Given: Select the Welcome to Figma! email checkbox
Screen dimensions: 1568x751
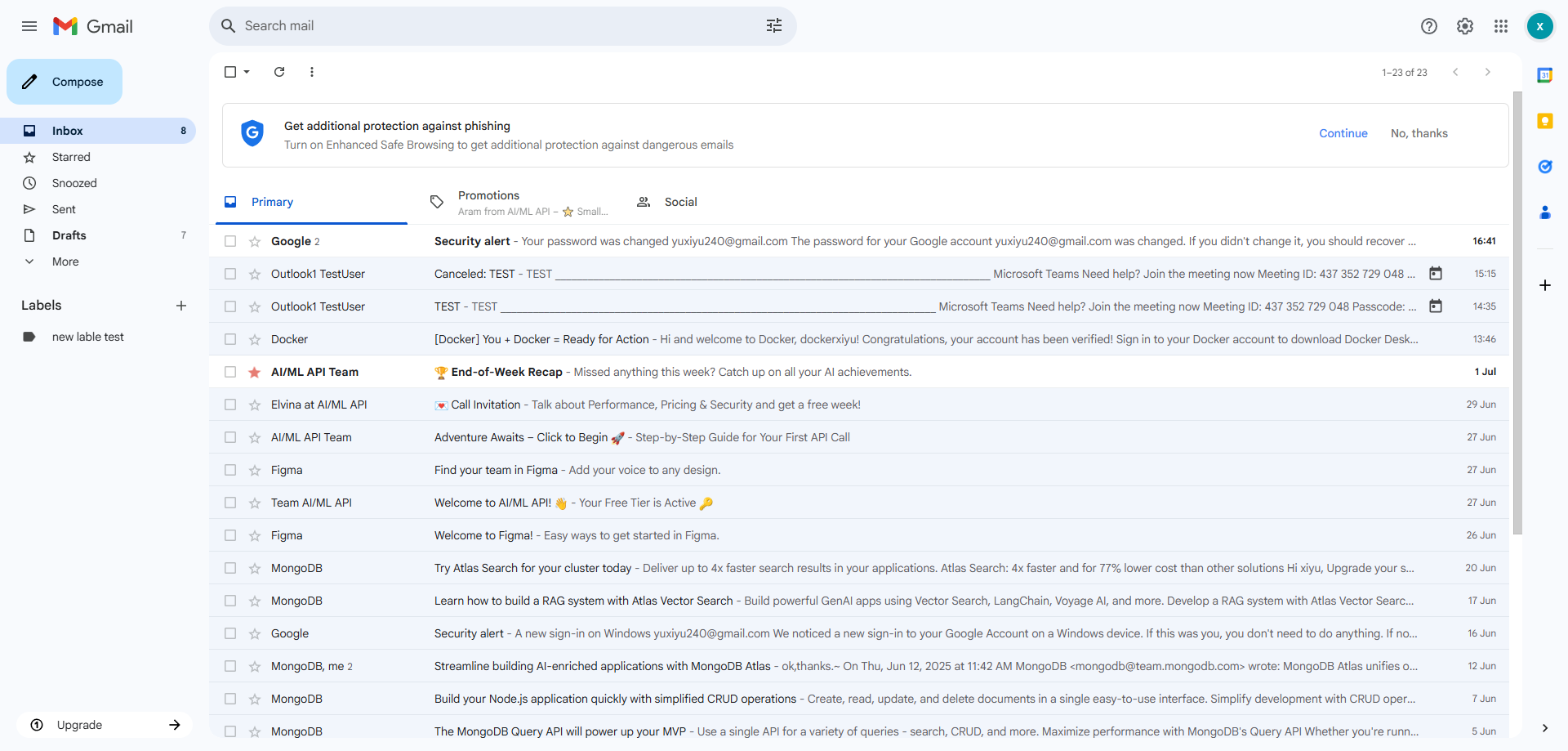Looking at the screenshot, I should point(230,535).
